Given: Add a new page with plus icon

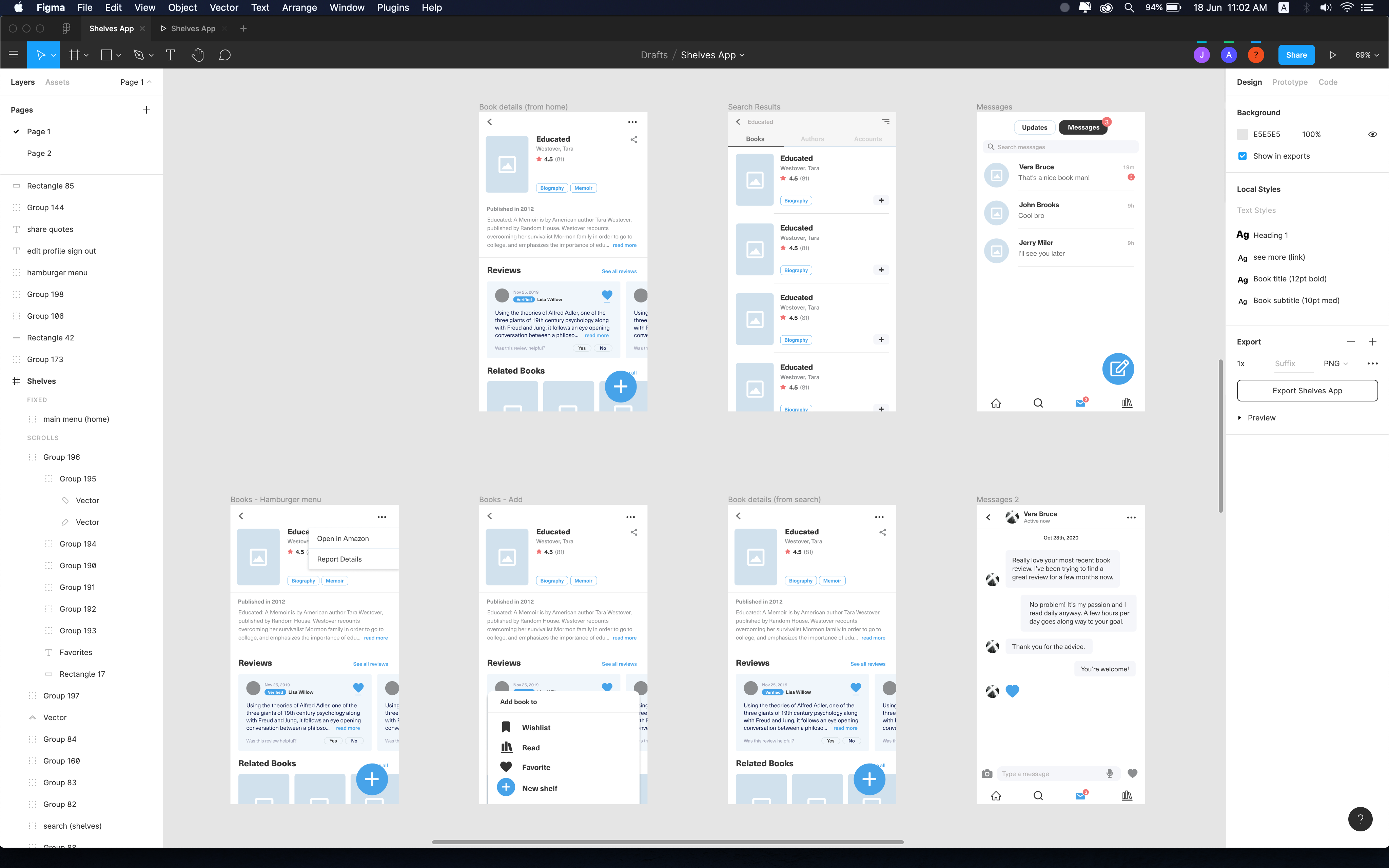Looking at the screenshot, I should [146, 110].
